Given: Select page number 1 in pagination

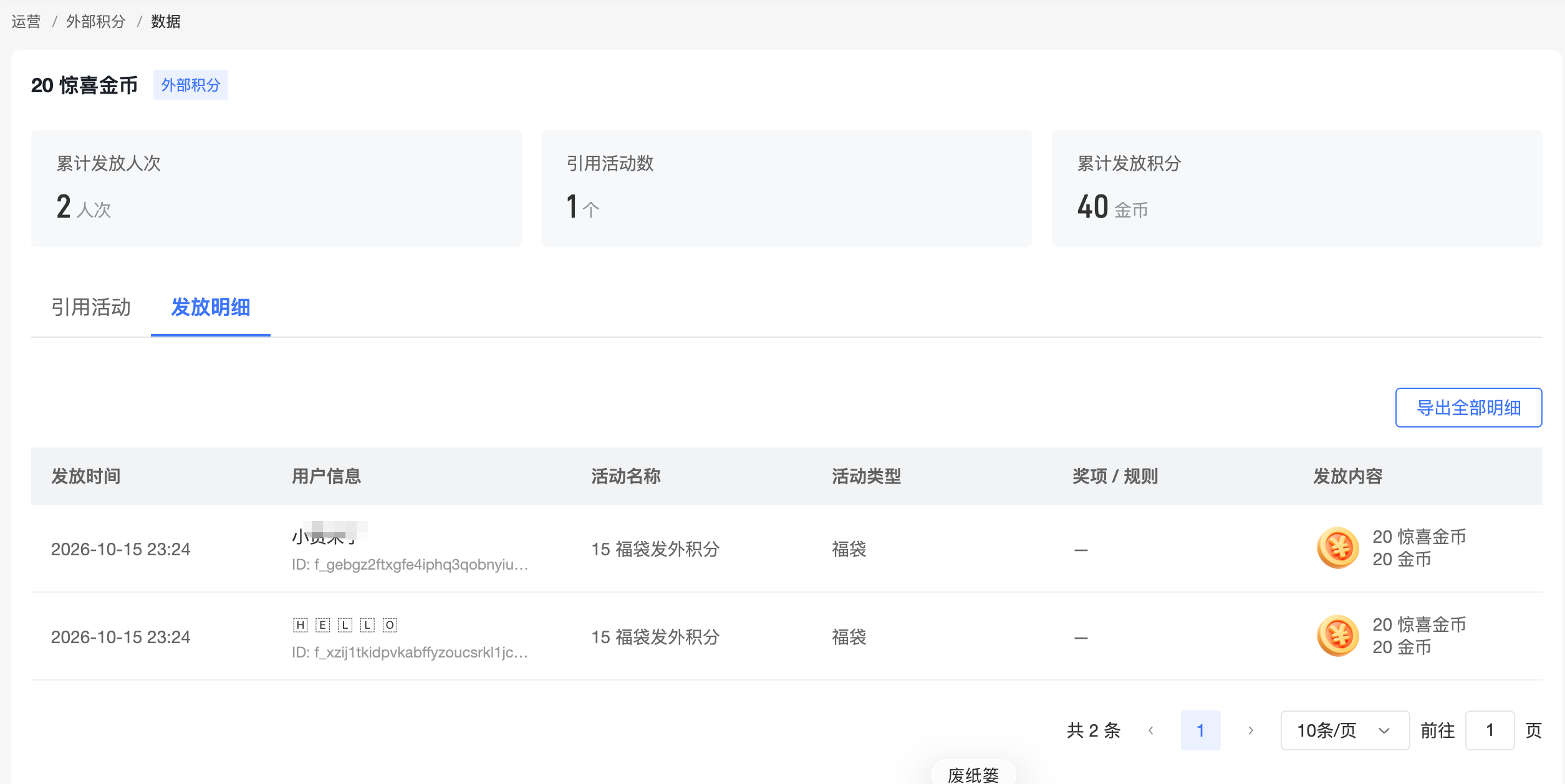Looking at the screenshot, I should point(1201,730).
